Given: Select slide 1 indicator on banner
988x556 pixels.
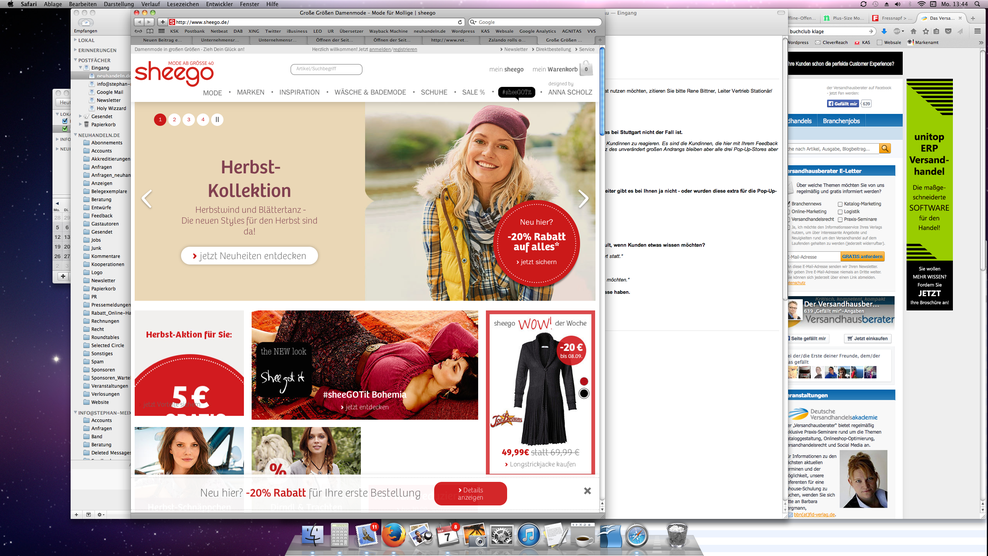Looking at the screenshot, I should [x=160, y=119].
